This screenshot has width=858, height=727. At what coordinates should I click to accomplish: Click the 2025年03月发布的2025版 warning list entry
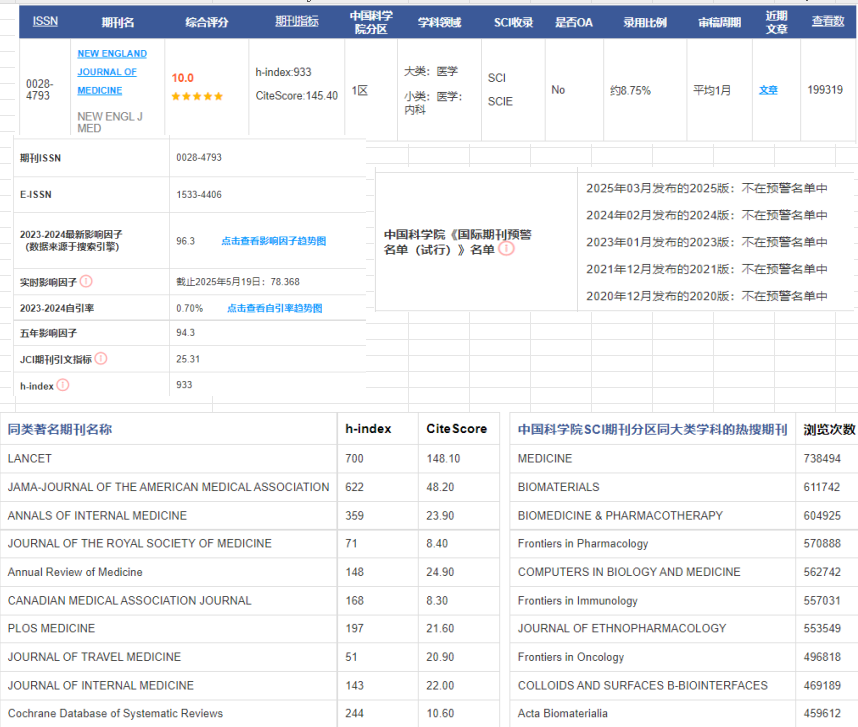pos(707,188)
